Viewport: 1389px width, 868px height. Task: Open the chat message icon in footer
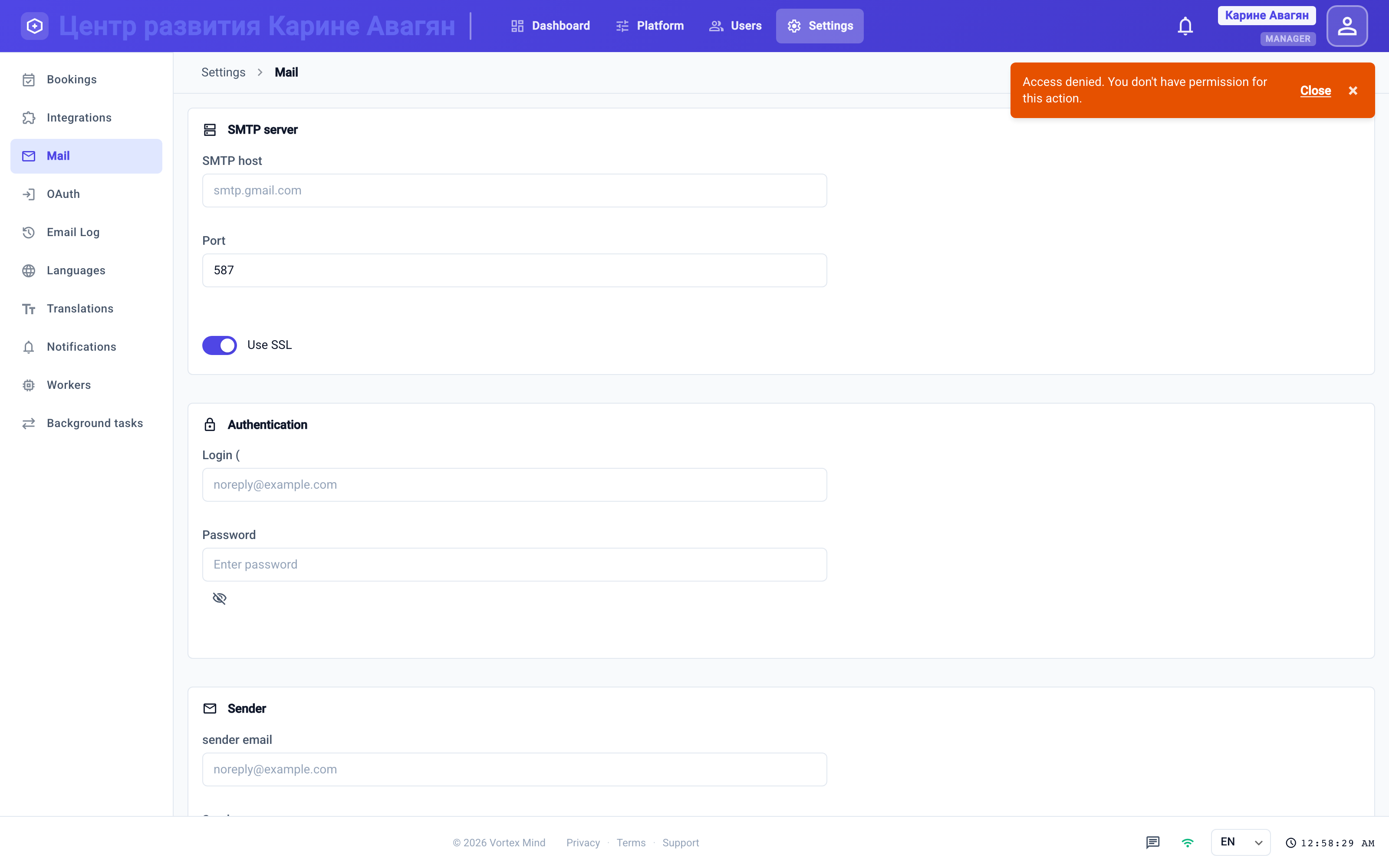(1152, 842)
